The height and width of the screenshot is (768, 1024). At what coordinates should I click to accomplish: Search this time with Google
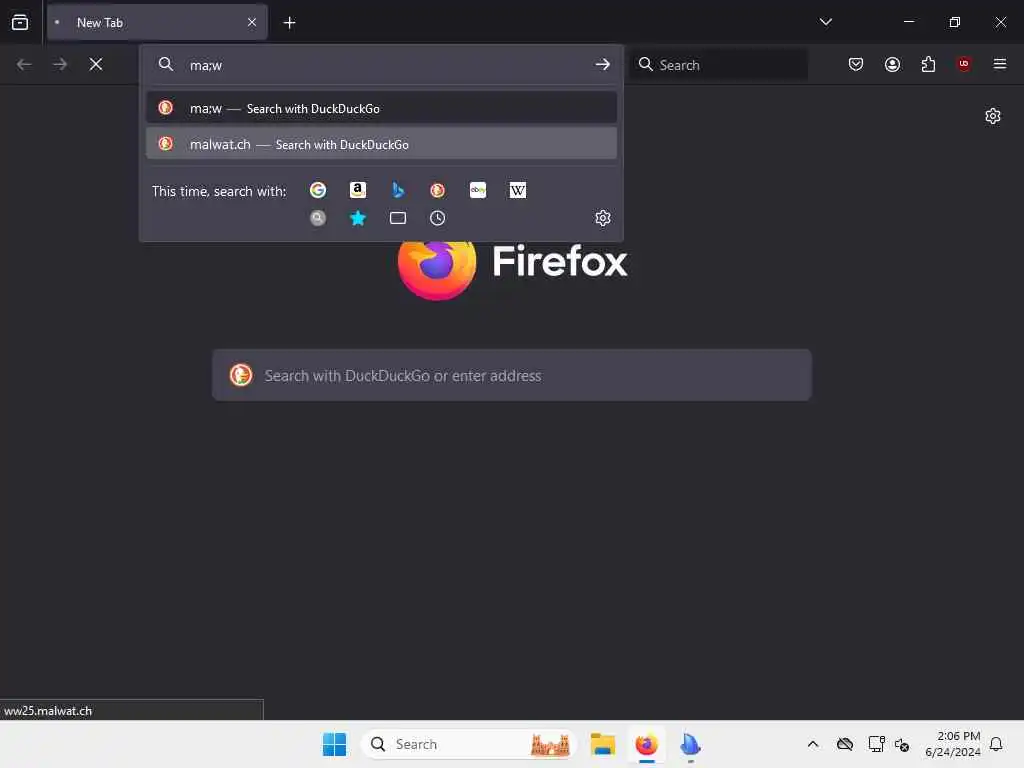318,190
